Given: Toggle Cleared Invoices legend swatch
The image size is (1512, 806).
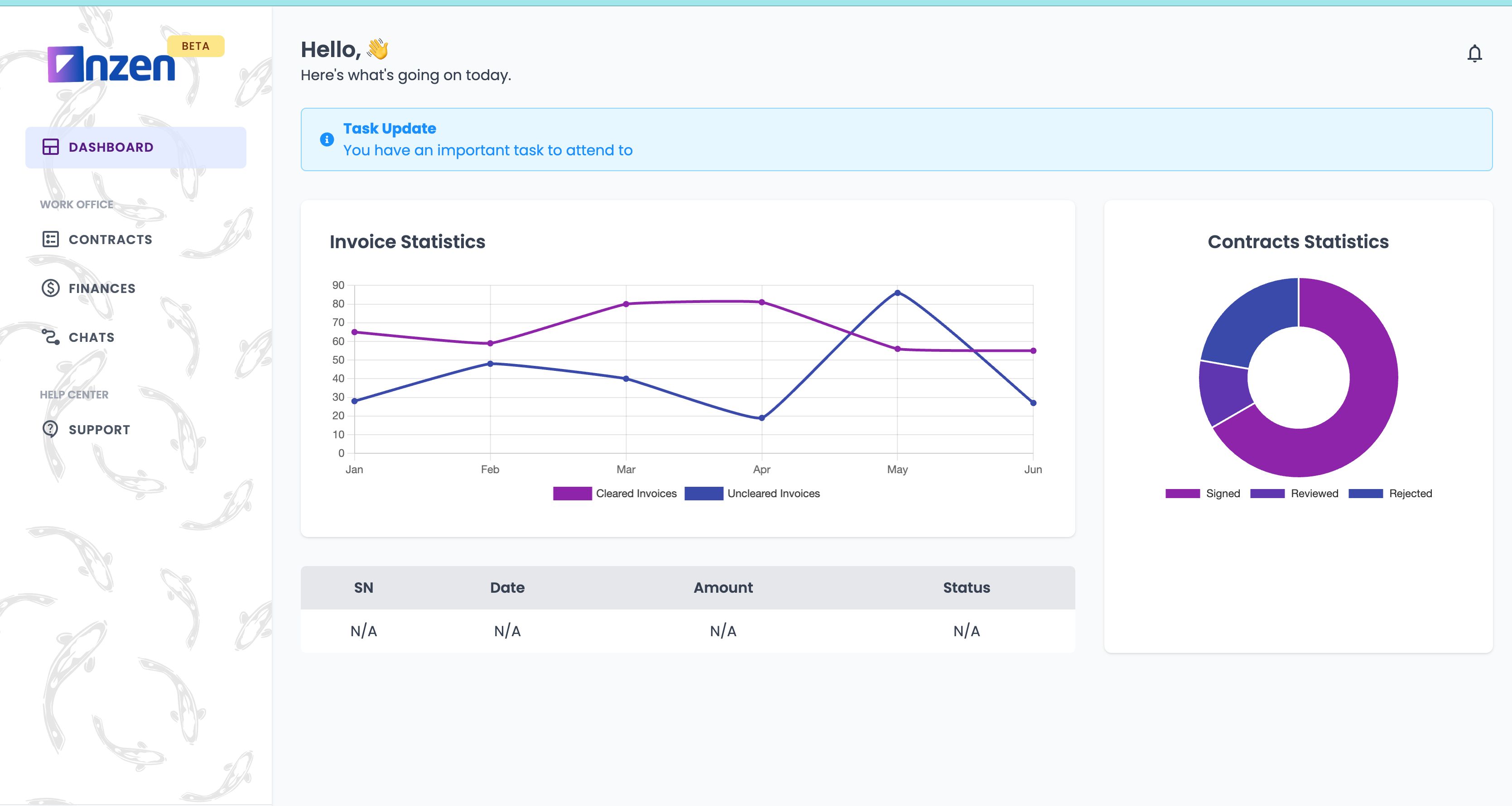Looking at the screenshot, I should 572,494.
